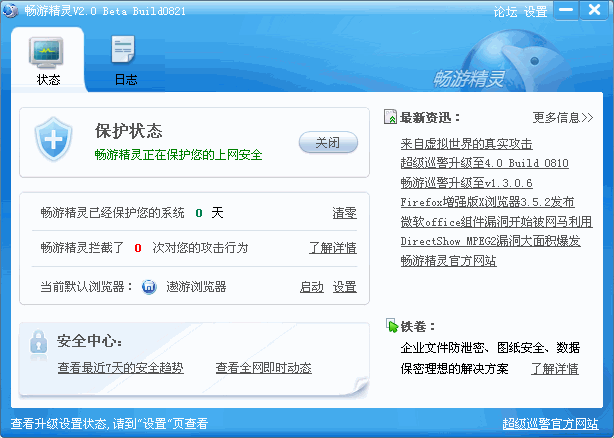Click the 最新资讯 heading text

coord(430,117)
